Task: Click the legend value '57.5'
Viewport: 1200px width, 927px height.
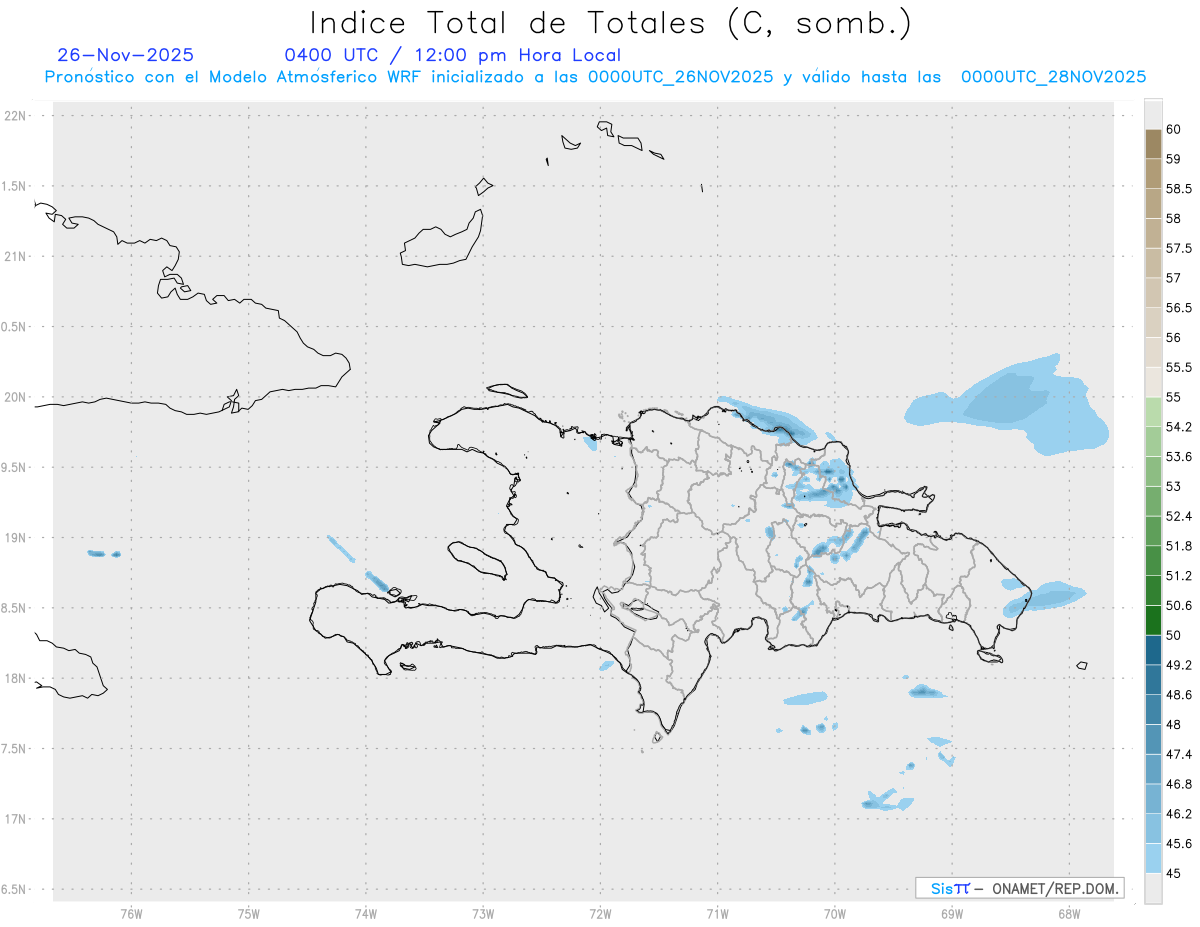Action: 1178,248
